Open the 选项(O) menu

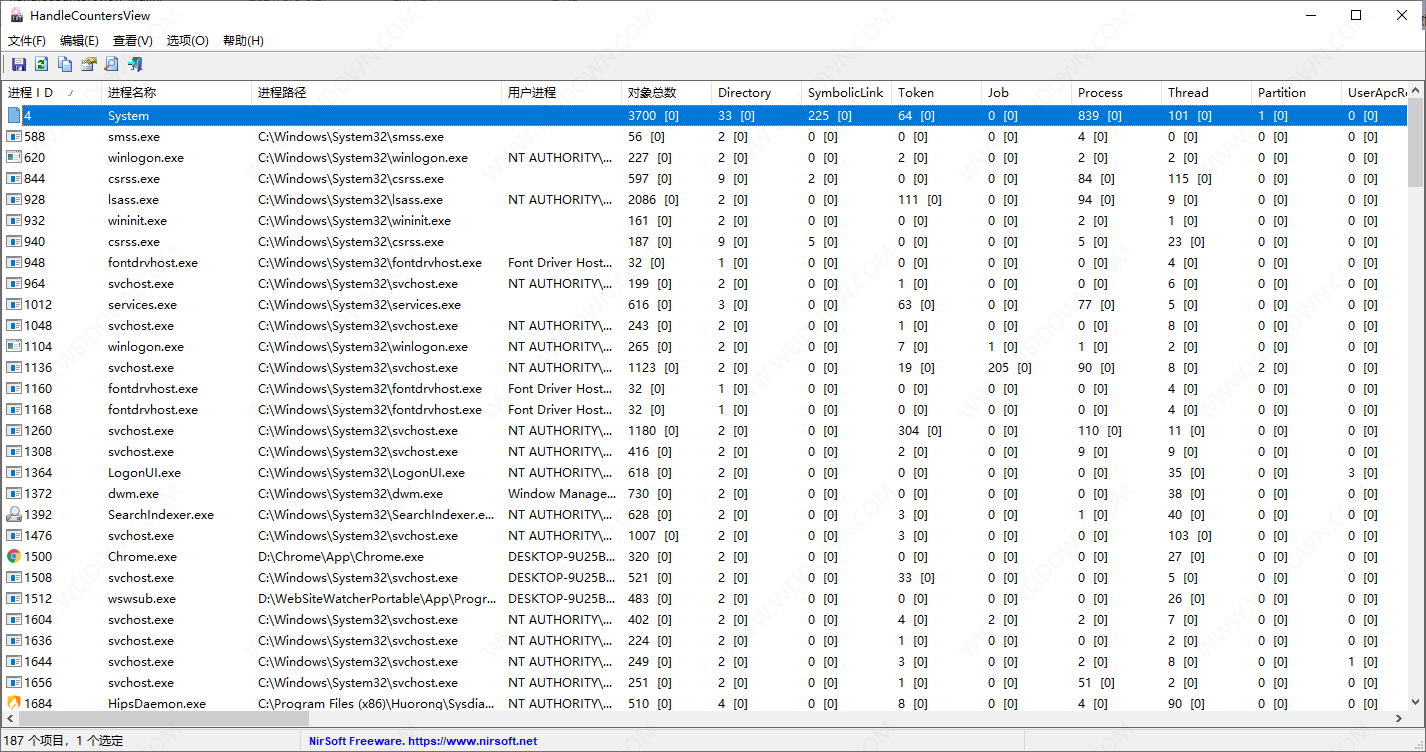[x=188, y=41]
